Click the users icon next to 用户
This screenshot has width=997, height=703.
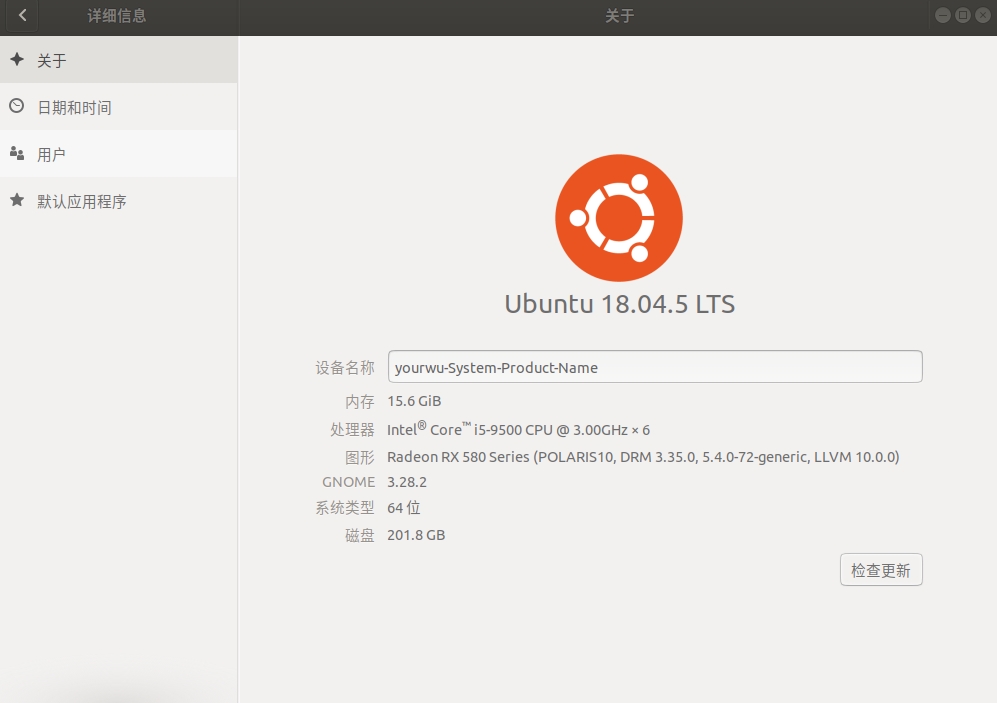click(x=16, y=154)
